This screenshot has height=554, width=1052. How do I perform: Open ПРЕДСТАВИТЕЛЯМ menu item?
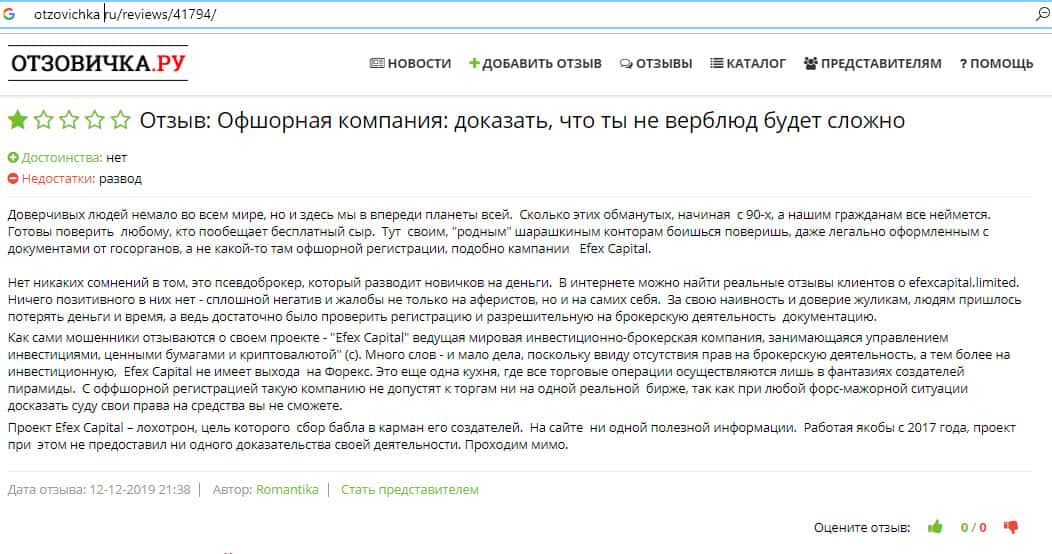tap(873, 64)
